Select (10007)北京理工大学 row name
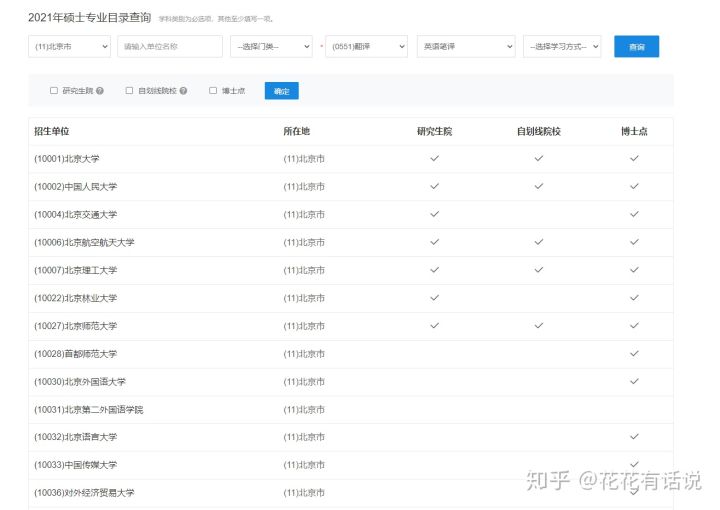 75,270
